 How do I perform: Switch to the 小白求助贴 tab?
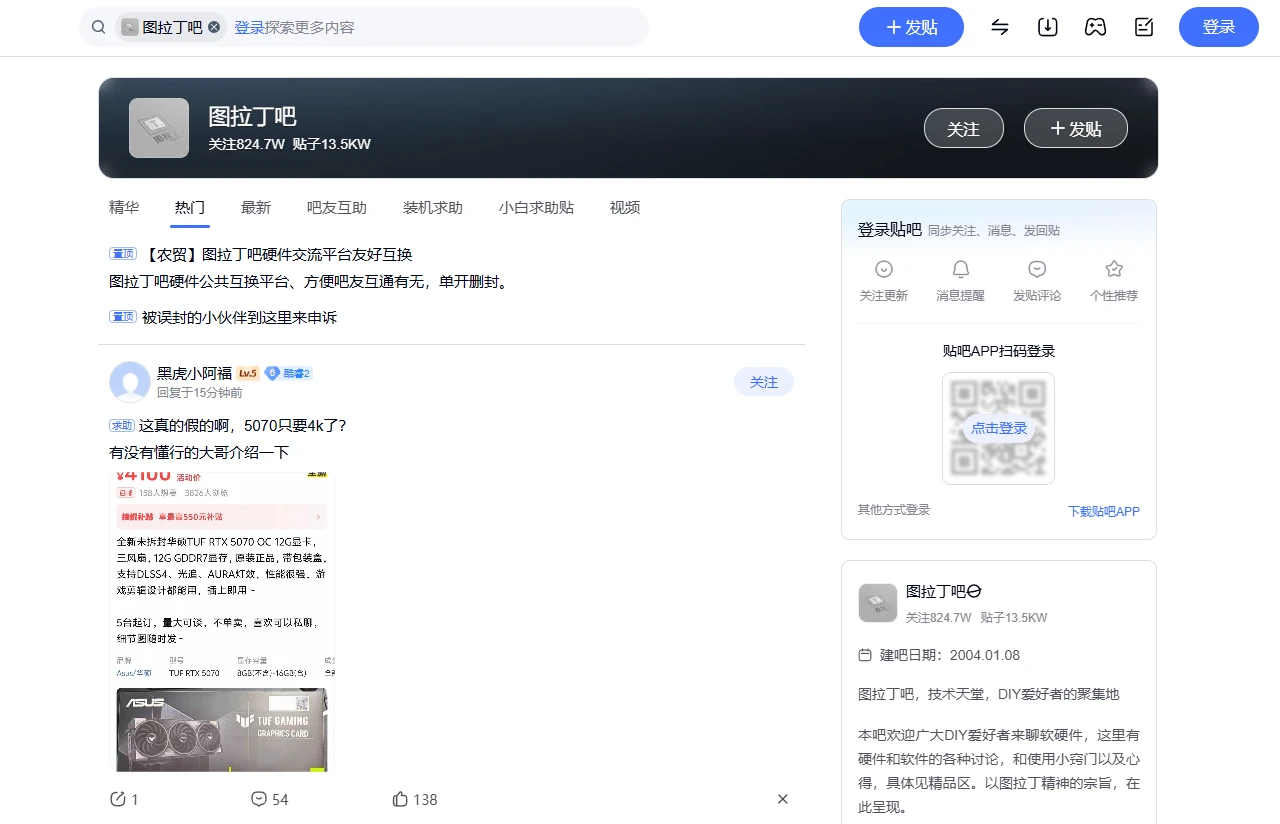536,208
